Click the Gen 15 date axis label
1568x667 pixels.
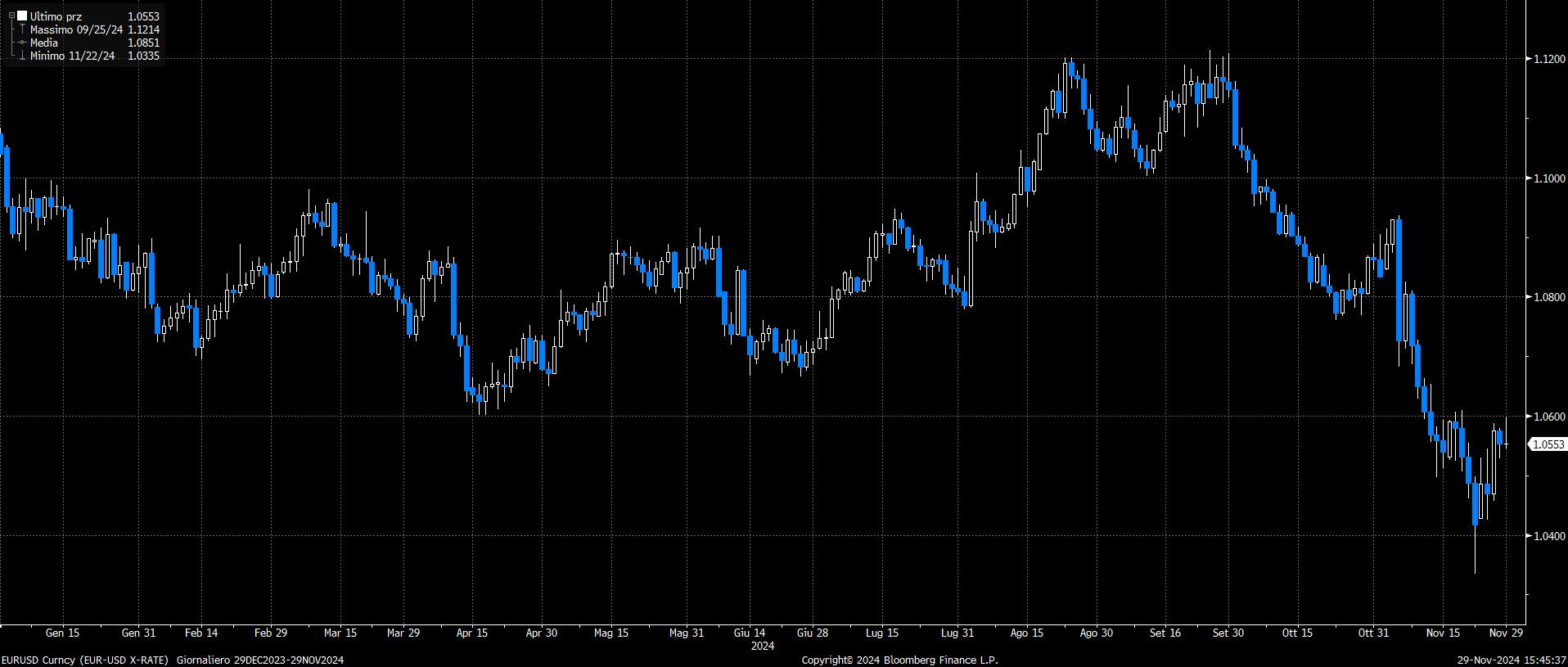[x=63, y=633]
